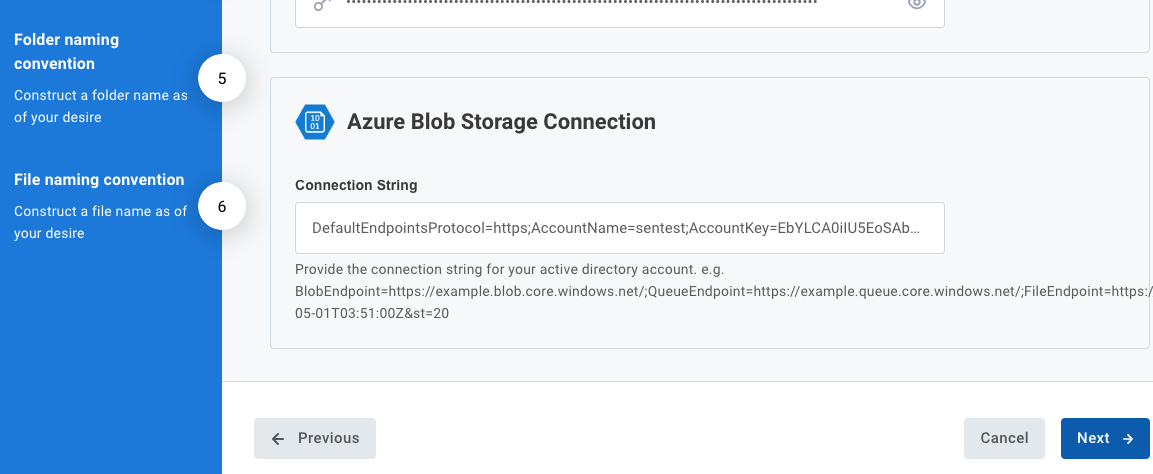The width and height of the screenshot is (1153, 474).
Task: Go back with the Previous button
Action: [315, 438]
